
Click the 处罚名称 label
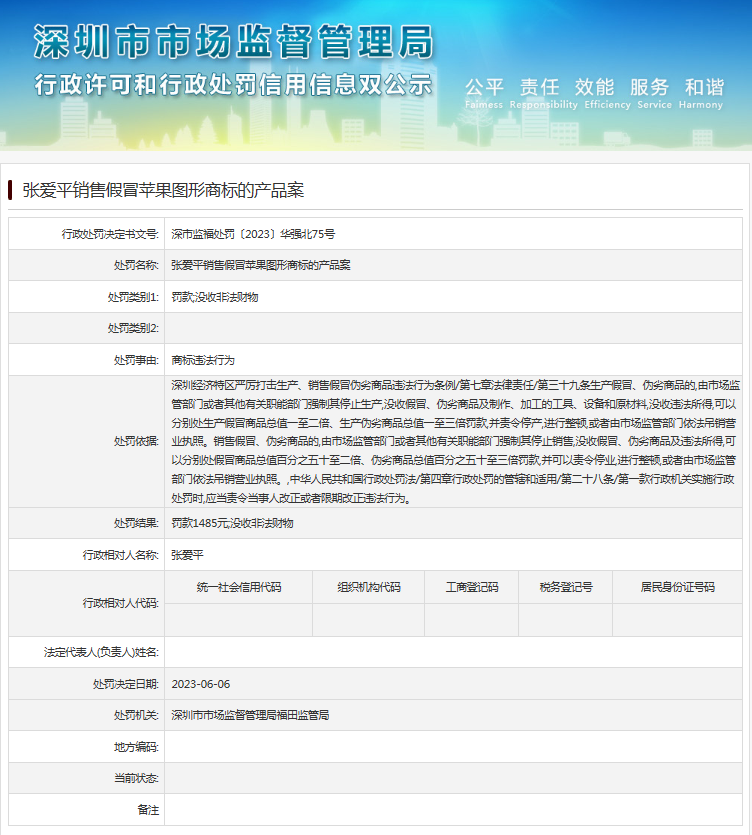click(136, 265)
